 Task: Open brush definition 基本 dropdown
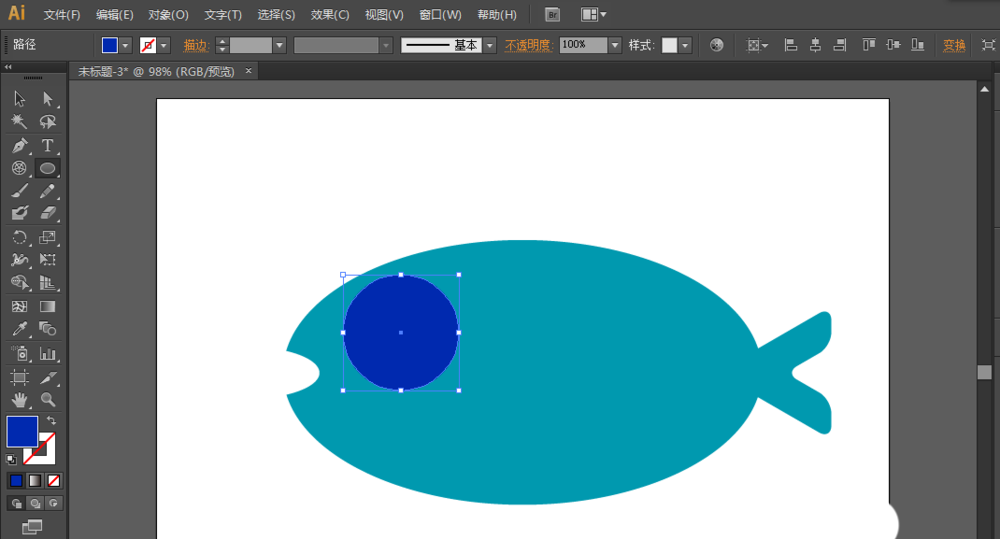tap(490, 45)
